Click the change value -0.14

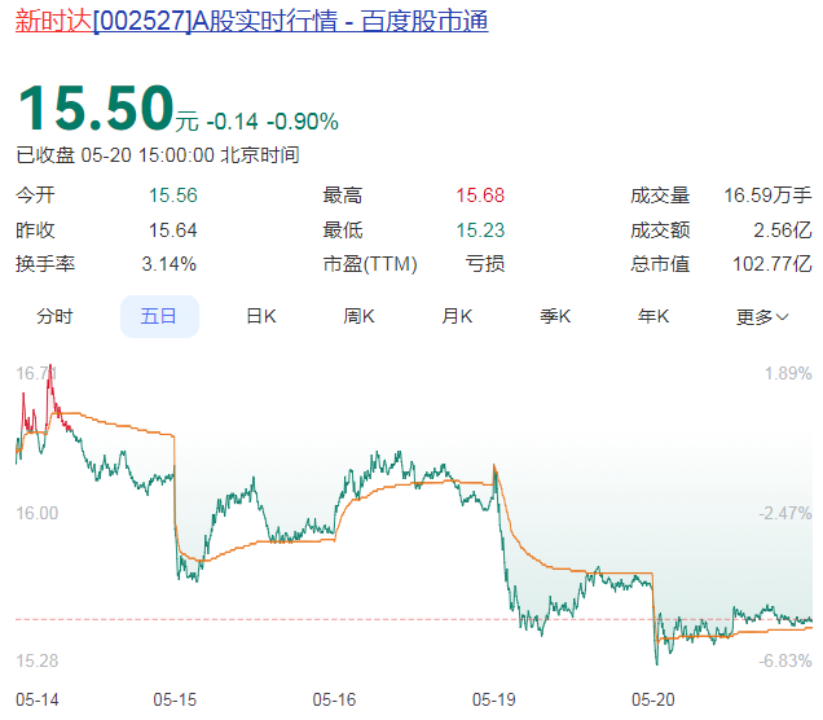coord(233,122)
